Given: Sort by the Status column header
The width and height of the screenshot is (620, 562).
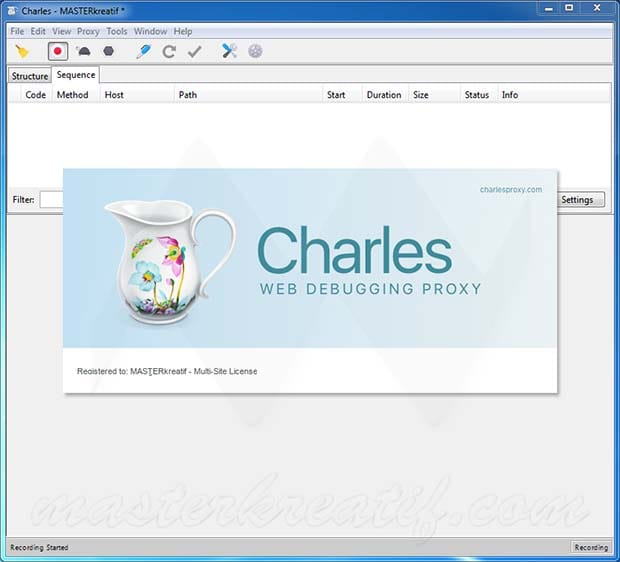Looking at the screenshot, I should click(x=477, y=95).
